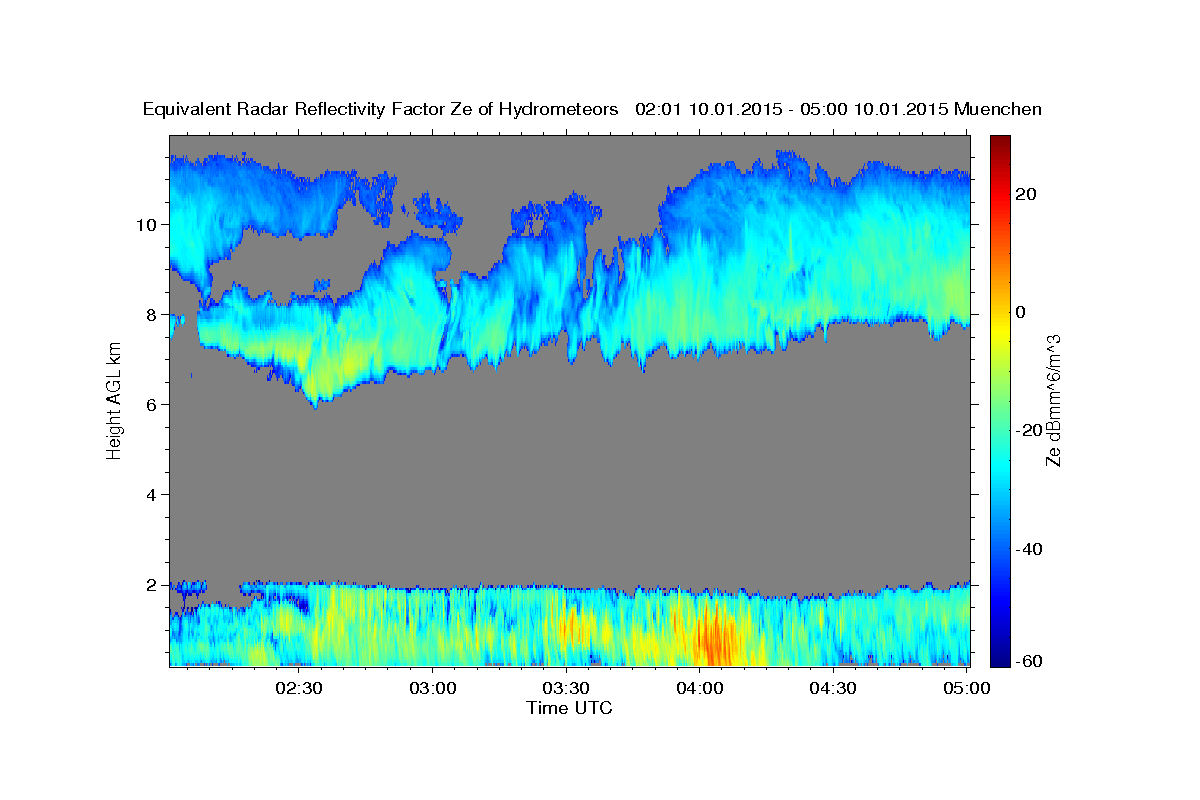Click the dark blue bottom of colorbar
1200x800 pixels.
coord(999,655)
